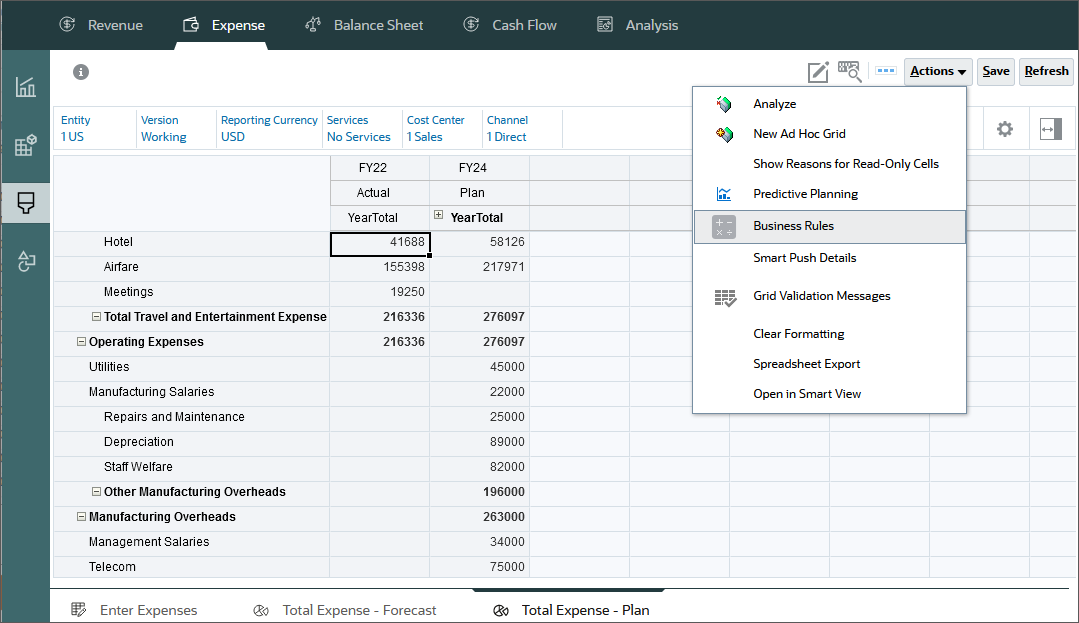Click the Refresh button
1079x623 pixels.
point(1046,71)
